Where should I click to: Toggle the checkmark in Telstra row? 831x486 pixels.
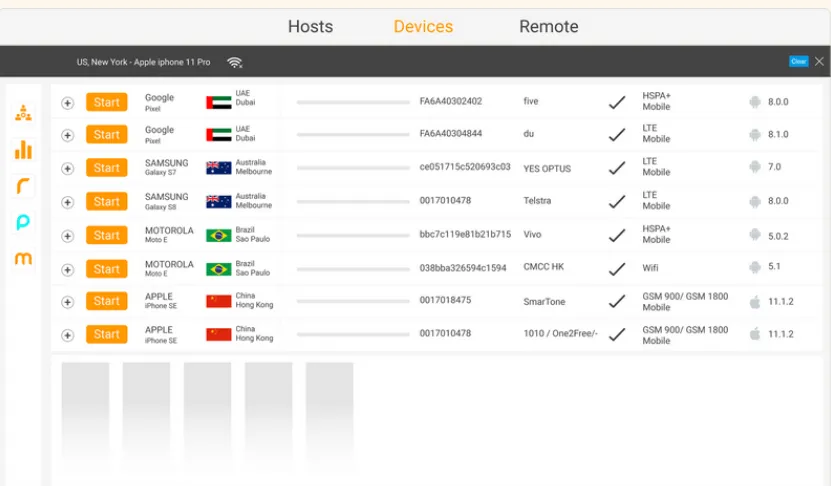pos(617,201)
